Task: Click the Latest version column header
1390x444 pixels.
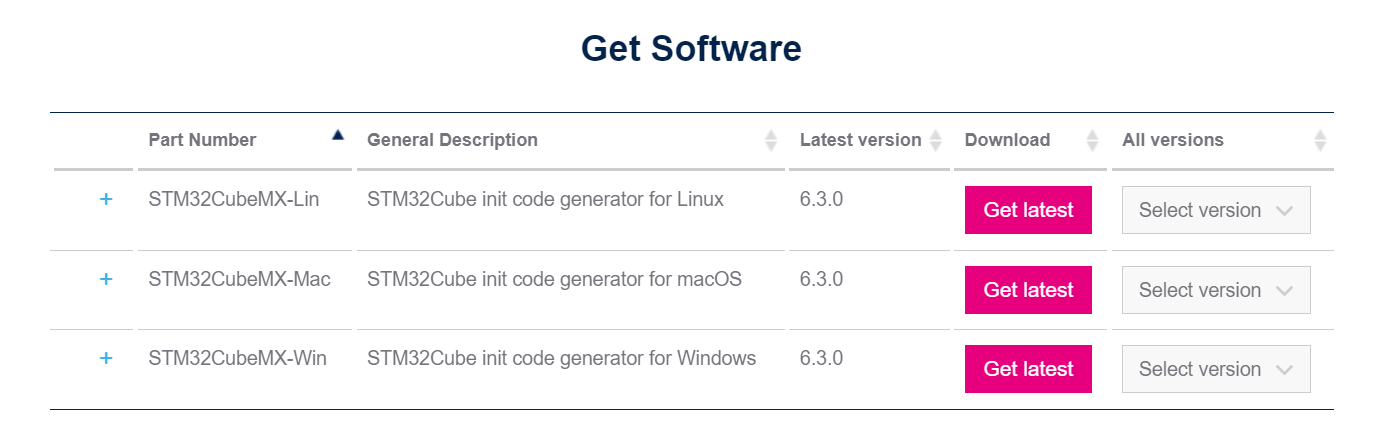Action: pyautogui.click(x=860, y=140)
